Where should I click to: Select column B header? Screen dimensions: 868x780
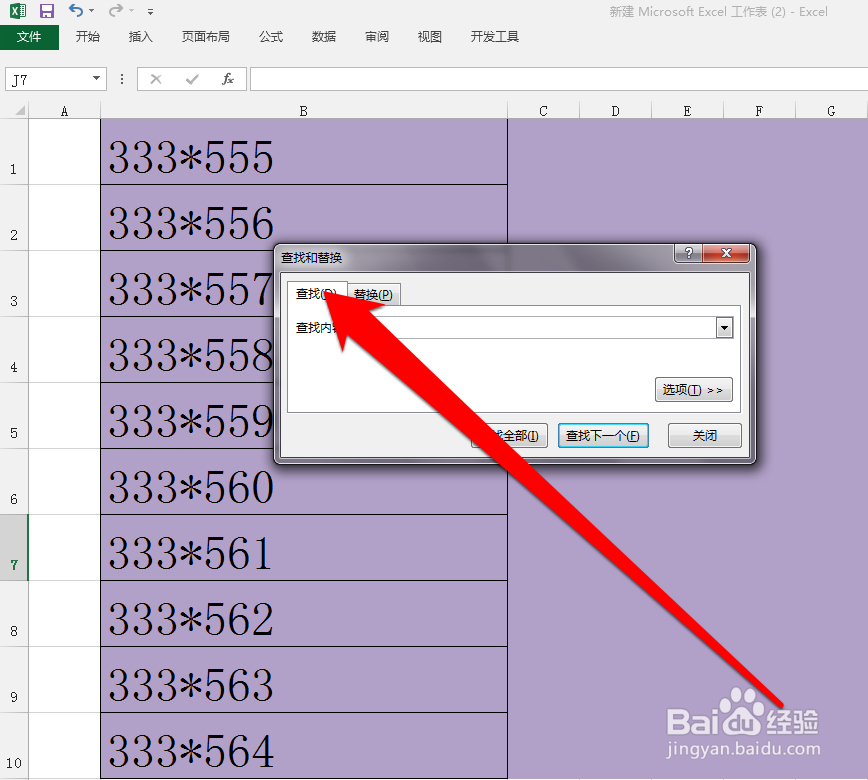303,111
